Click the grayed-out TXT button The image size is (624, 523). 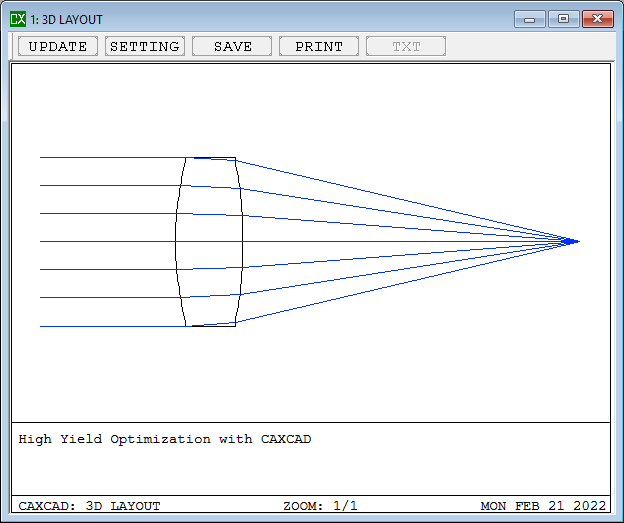[406, 46]
